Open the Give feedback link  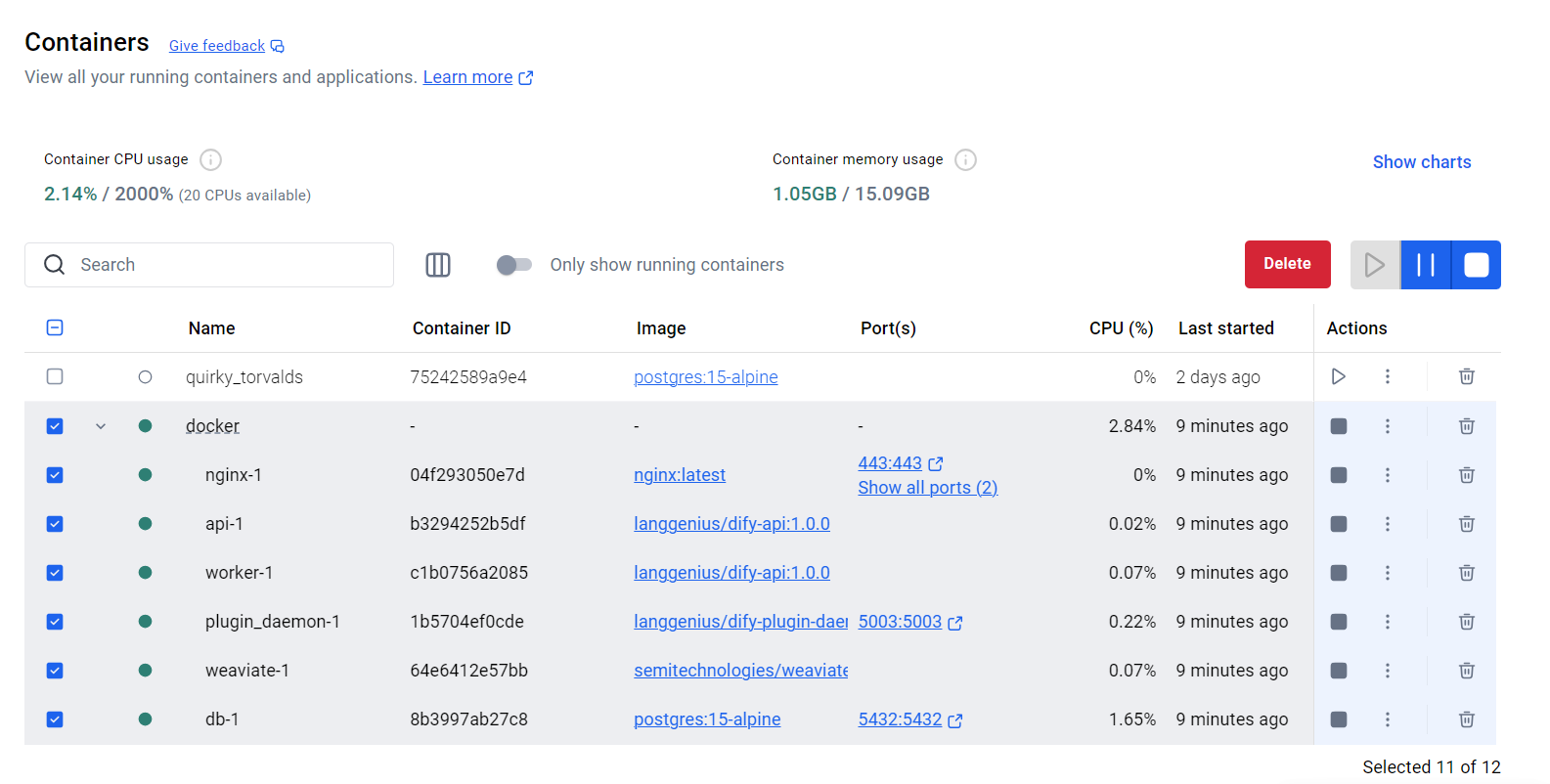[x=226, y=46]
